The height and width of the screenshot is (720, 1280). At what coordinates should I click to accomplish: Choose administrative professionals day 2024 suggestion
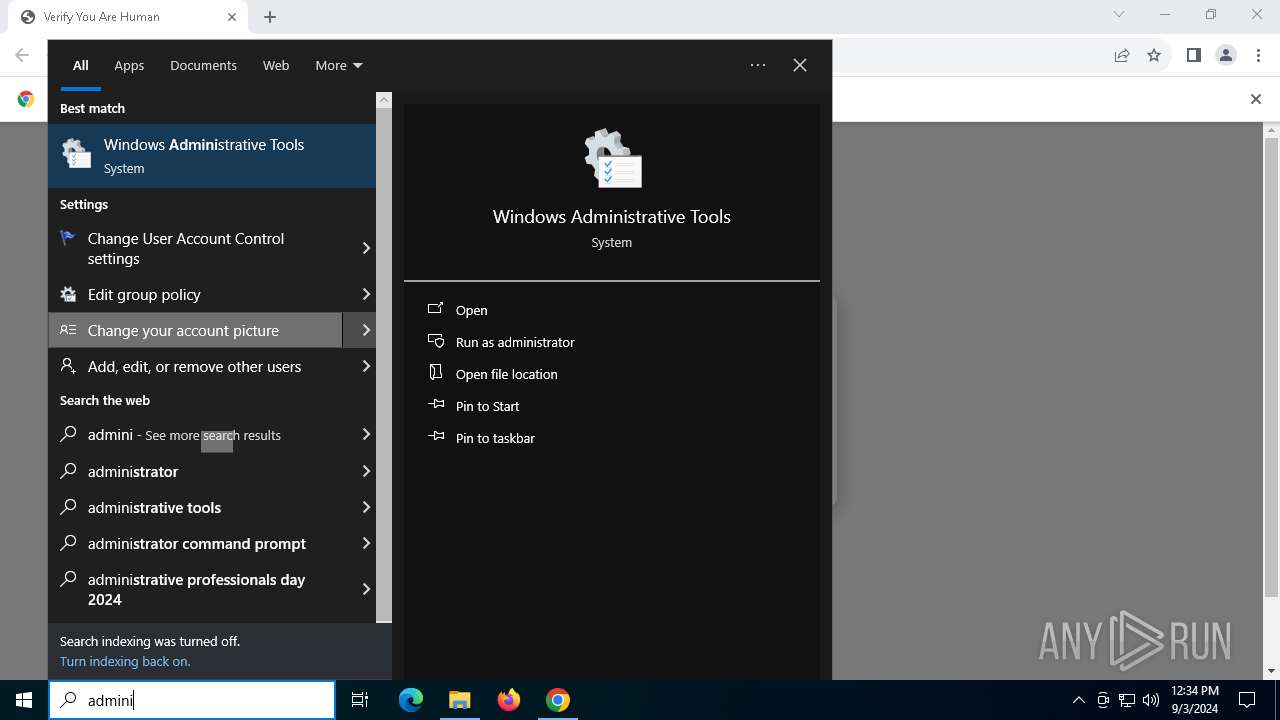tap(195, 589)
